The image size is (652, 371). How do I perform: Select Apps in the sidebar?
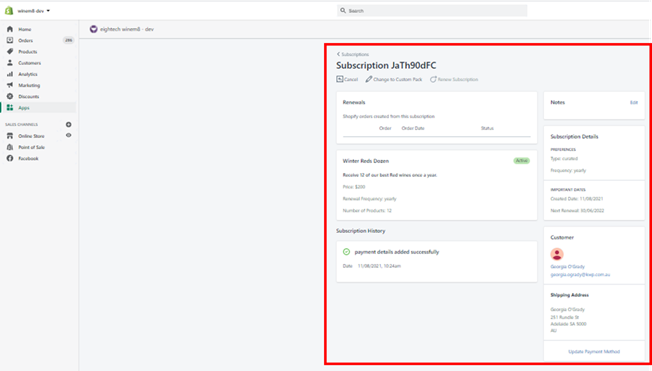[24, 108]
